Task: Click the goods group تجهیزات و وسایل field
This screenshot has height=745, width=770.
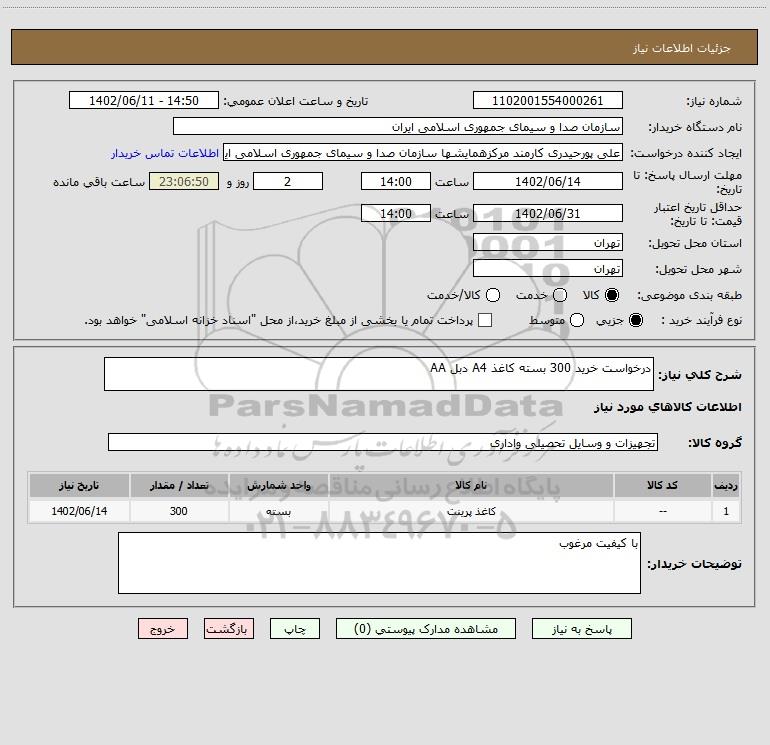Action: (x=383, y=442)
